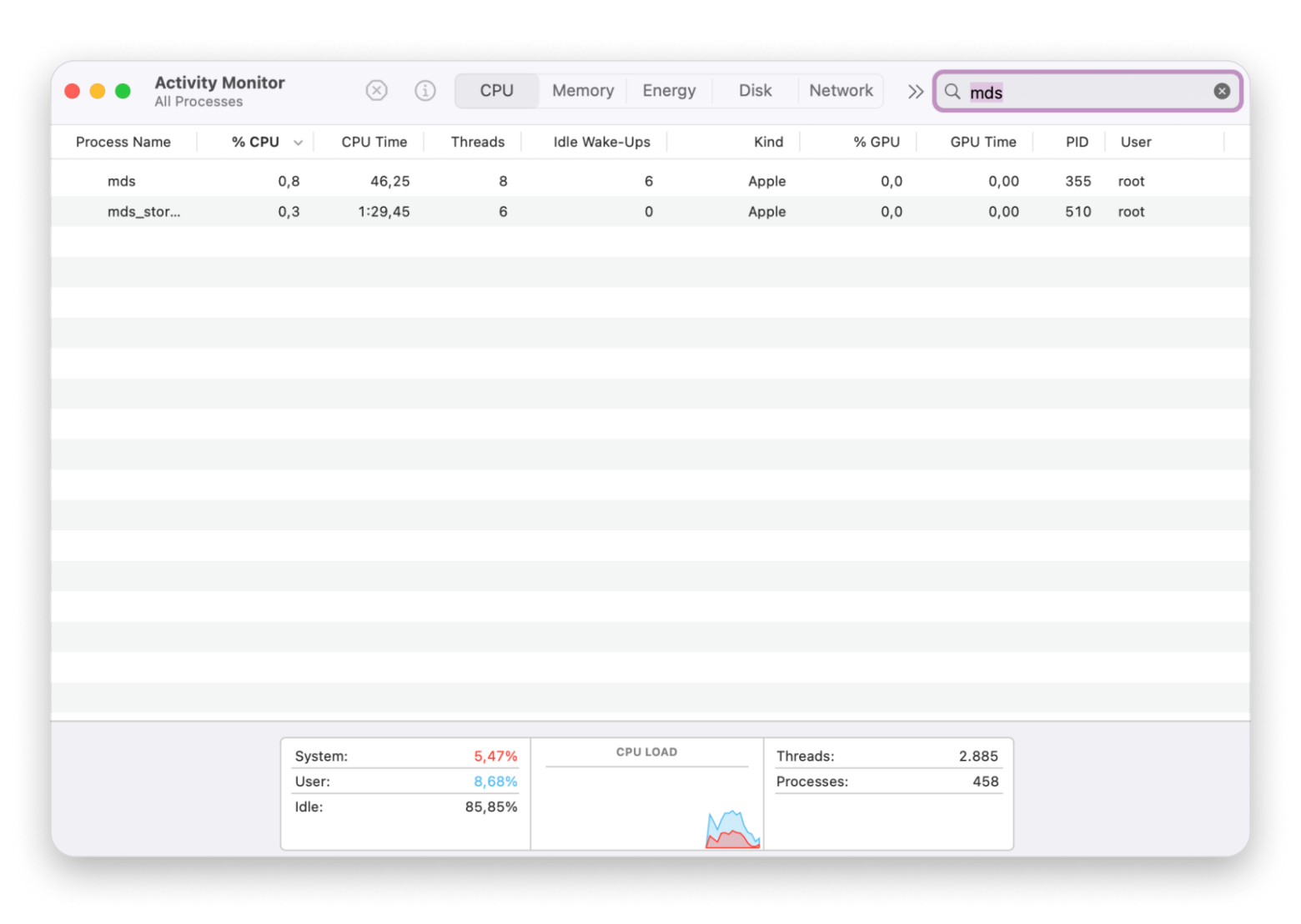Sort processes by Threads column
1301x924 pixels.
pyautogui.click(x=478, y=142)
